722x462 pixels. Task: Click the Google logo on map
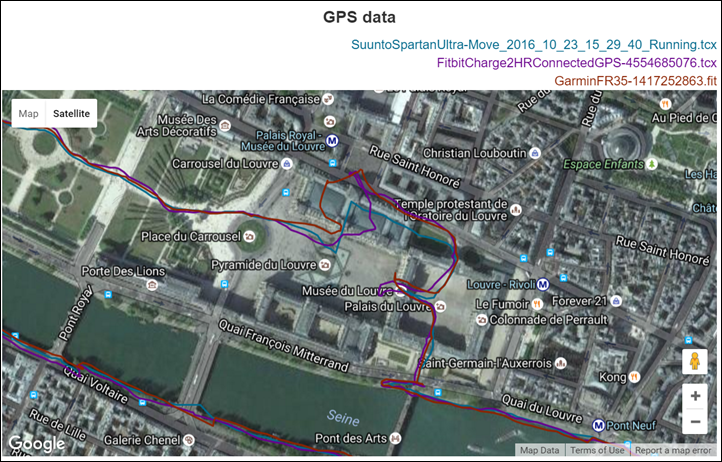(x=36, y=443)
